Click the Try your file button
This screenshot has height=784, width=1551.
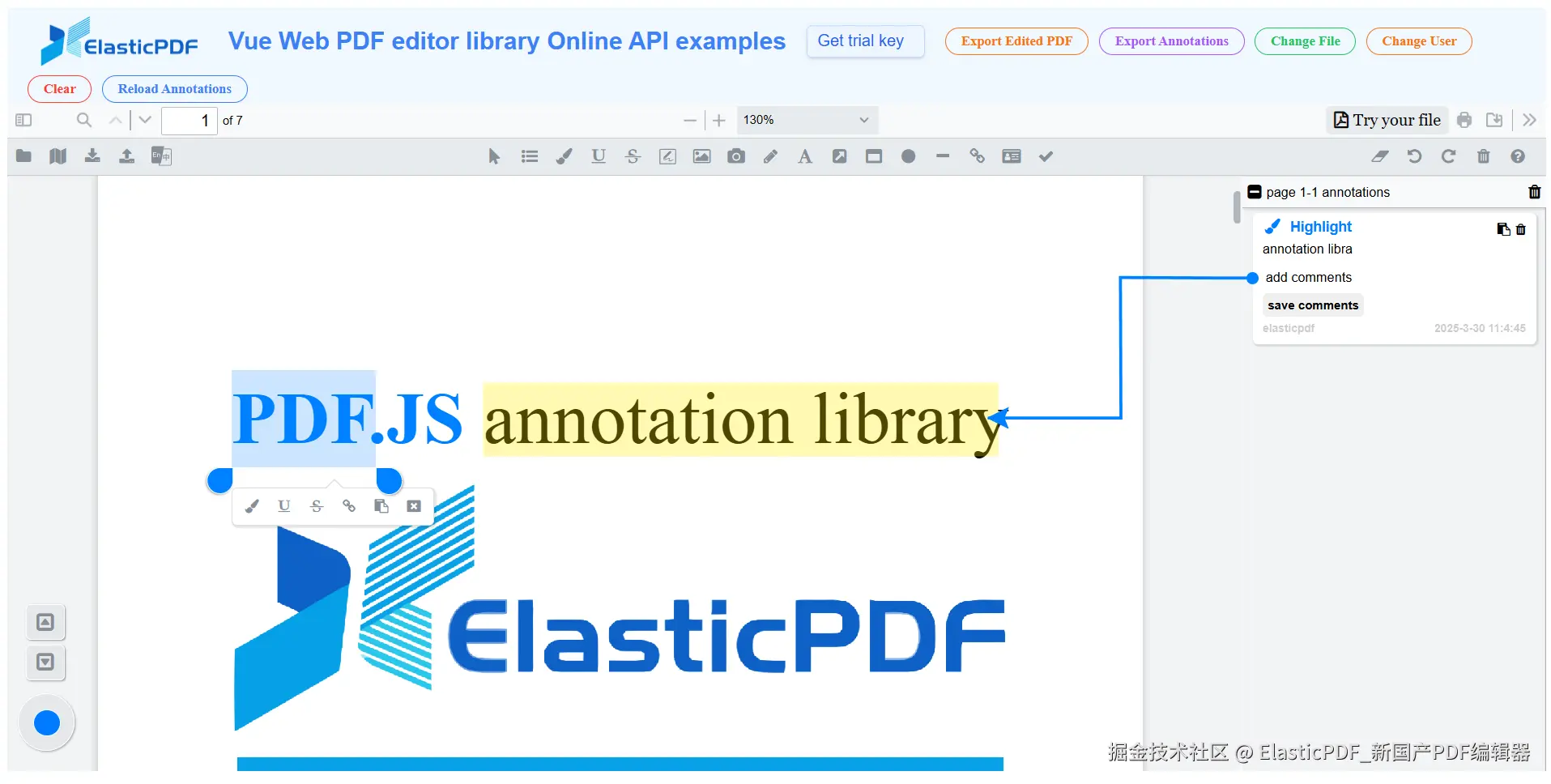click(1387, 120)
